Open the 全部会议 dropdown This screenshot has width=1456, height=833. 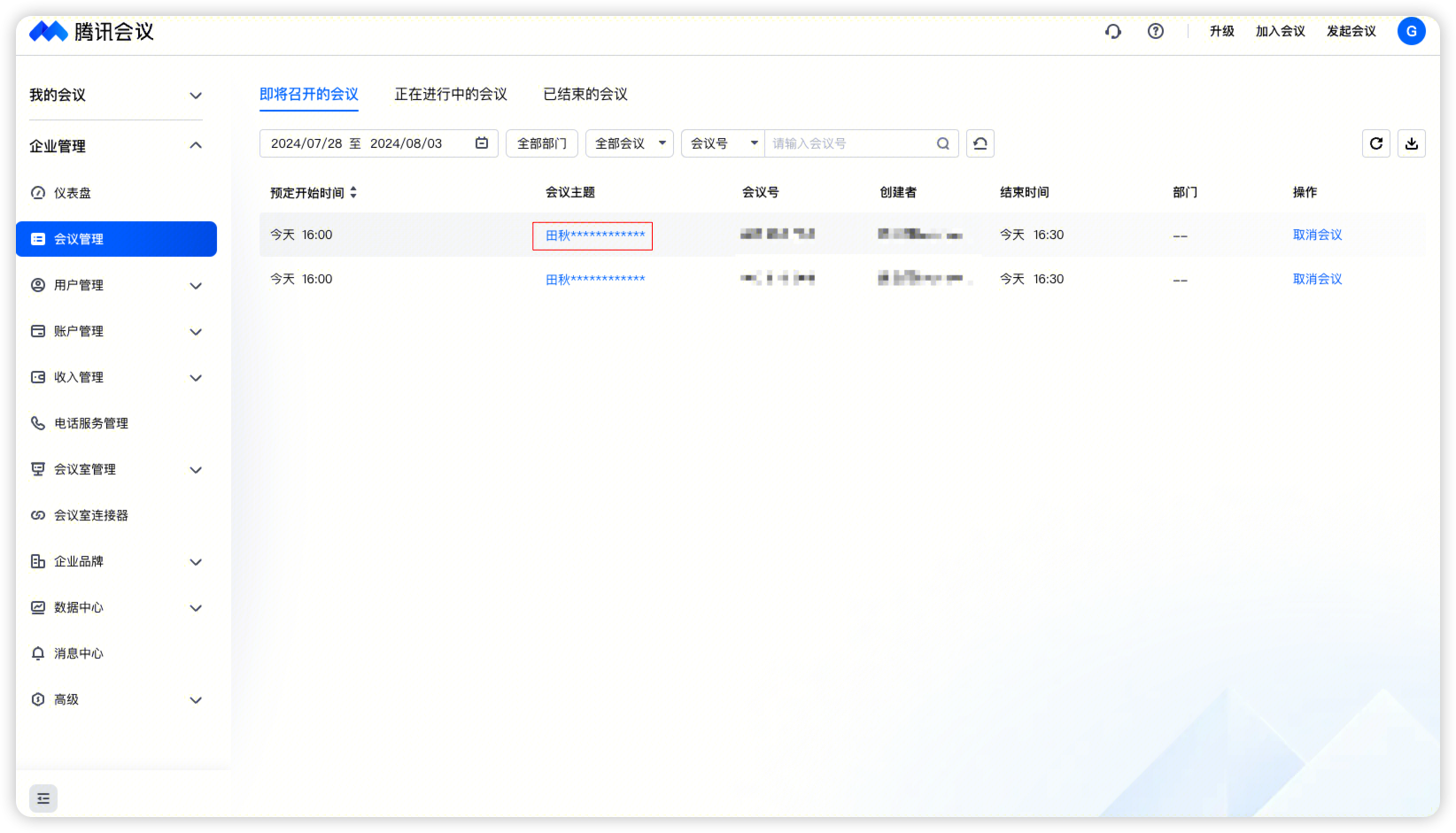point(630,143)
